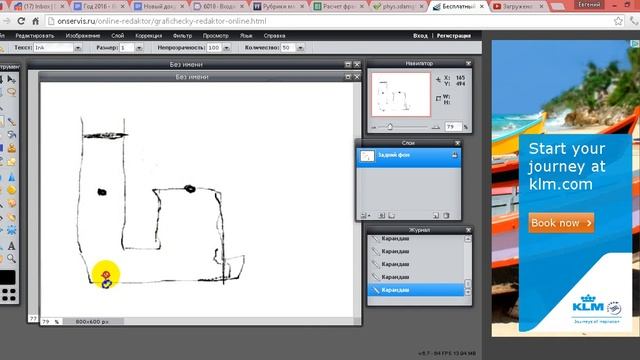Click the delete layer trash icon
This screenshot has height=360, width=640.
[x=446, y=215]
